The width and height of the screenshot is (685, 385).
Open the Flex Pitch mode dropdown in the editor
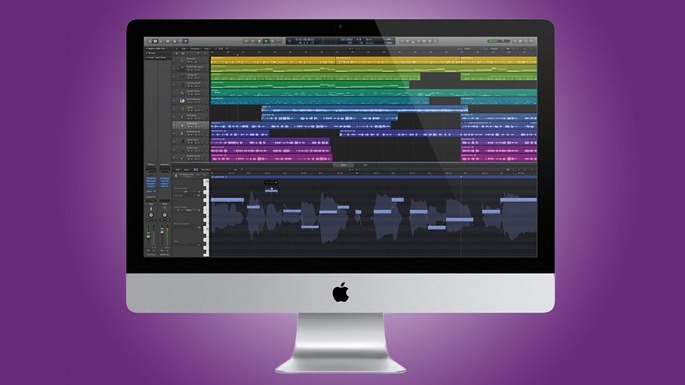click(206, 170)
